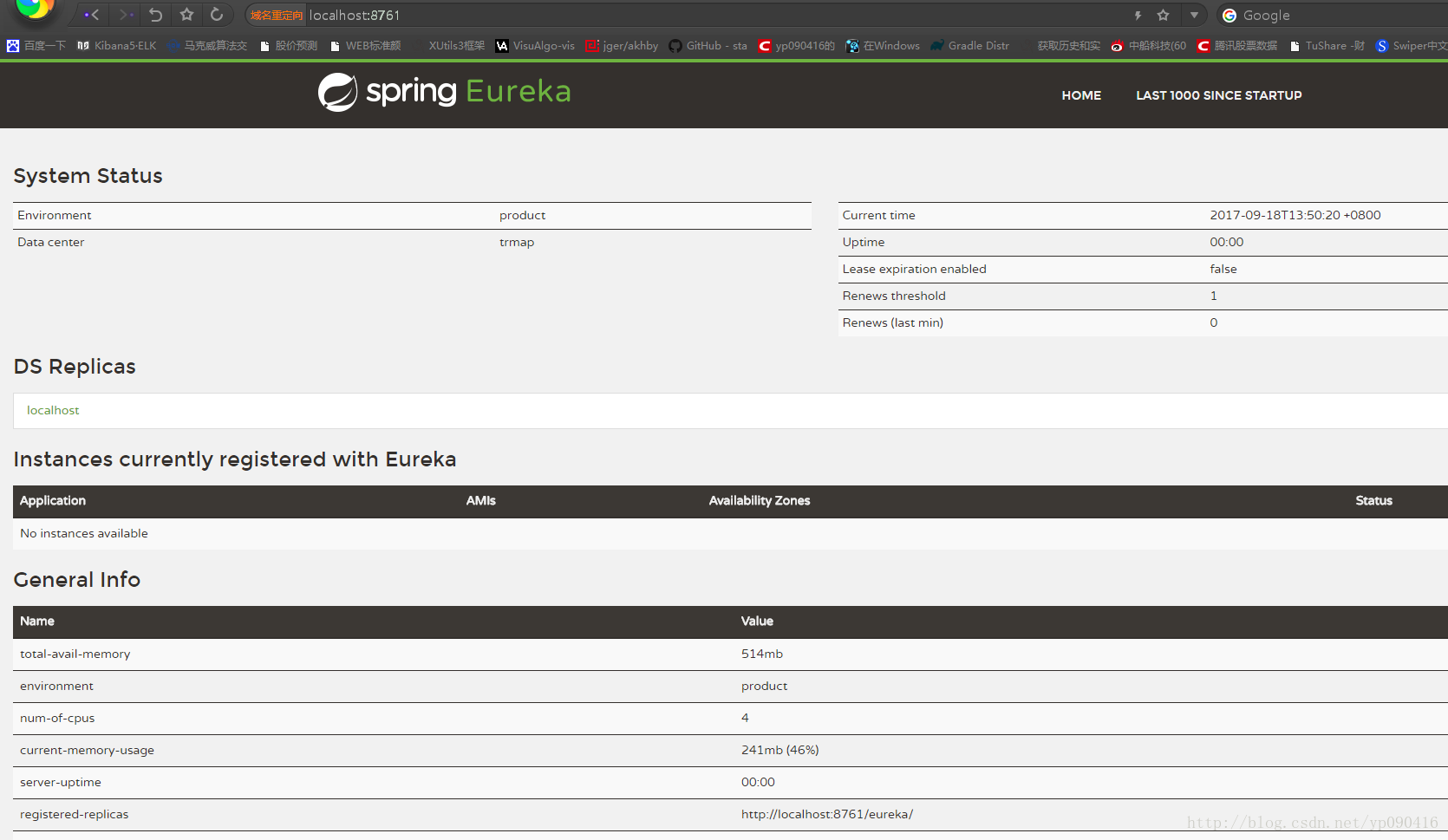Go back with the browser back arrow
This screenshot has width=1448, height=840.
pyautogui.click(x=92, y=15)
